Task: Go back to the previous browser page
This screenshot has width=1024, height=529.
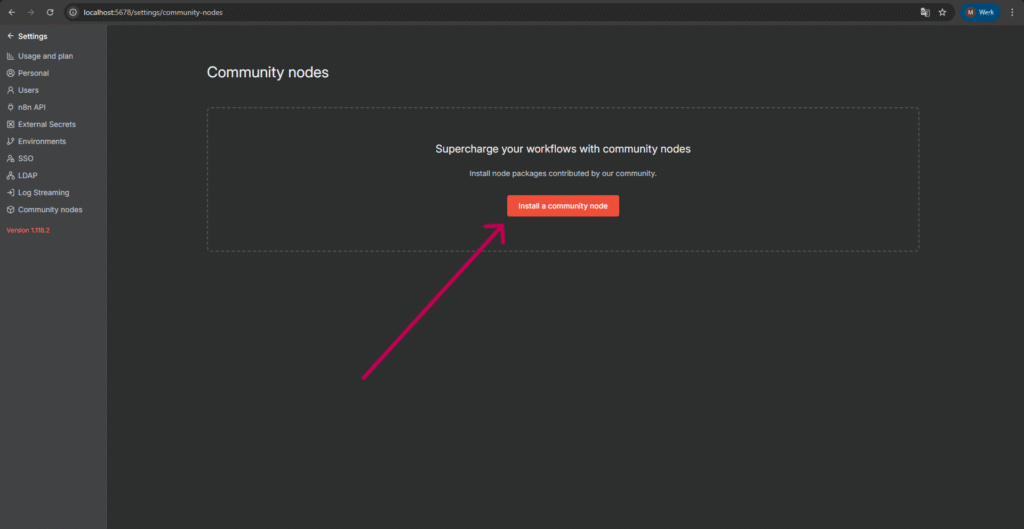Action: point(11,12)
